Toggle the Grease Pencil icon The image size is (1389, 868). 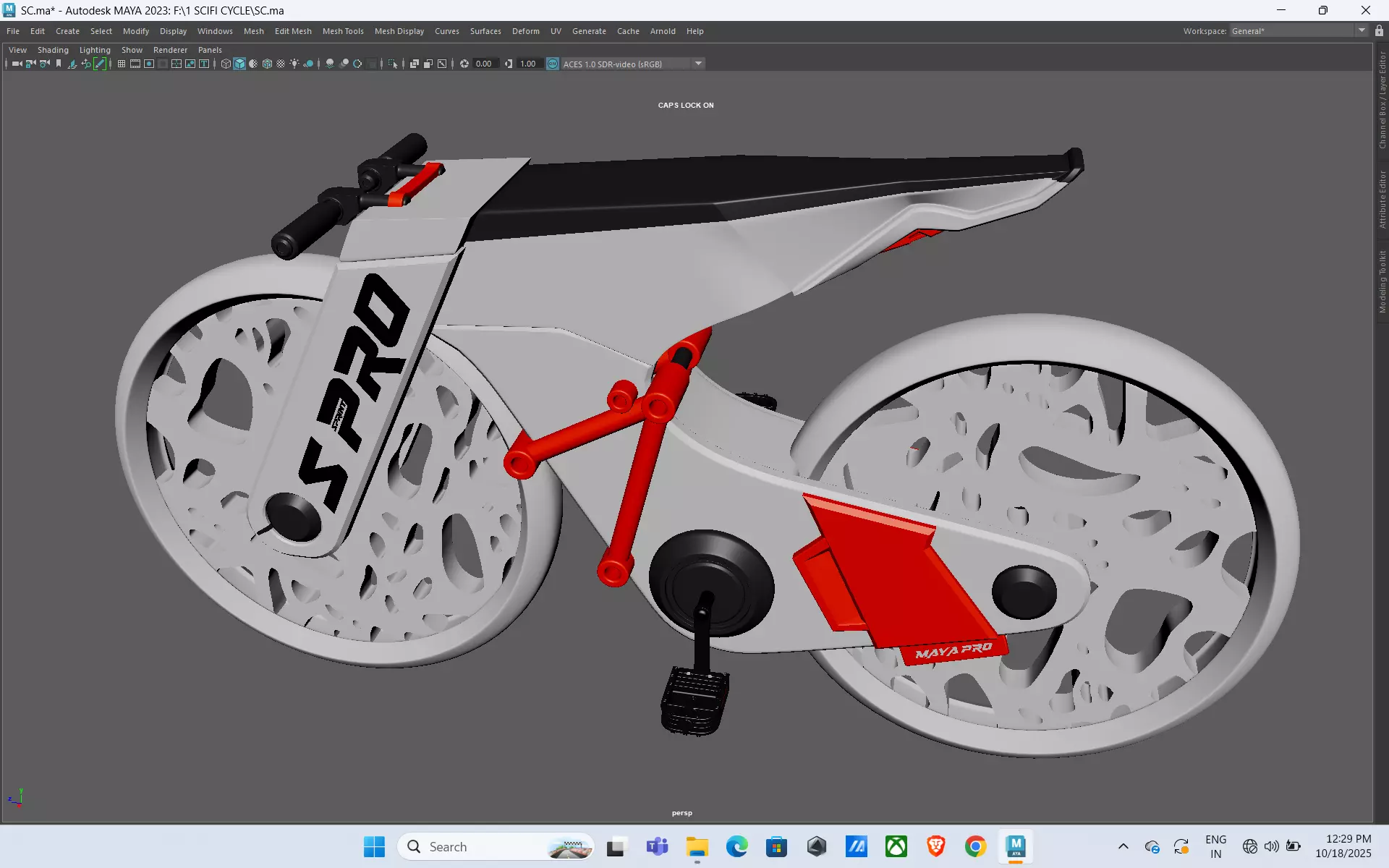click(100, 64)
